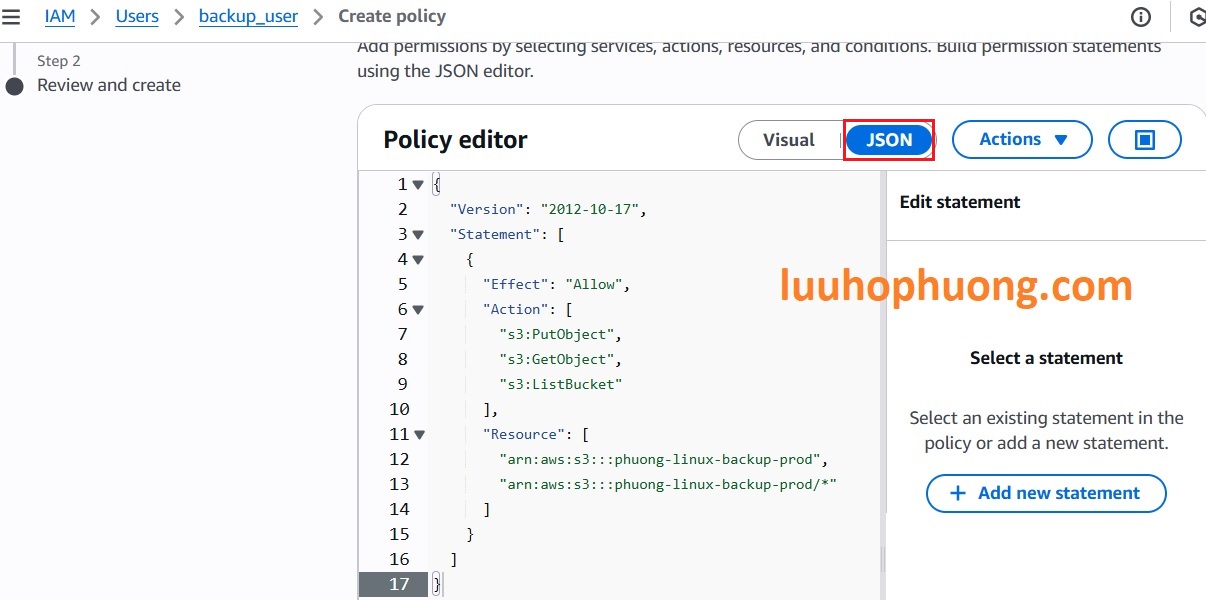The image size is (1206, 600).
Task: Collapse the Action array at line 6
Action: click(418, 310)
